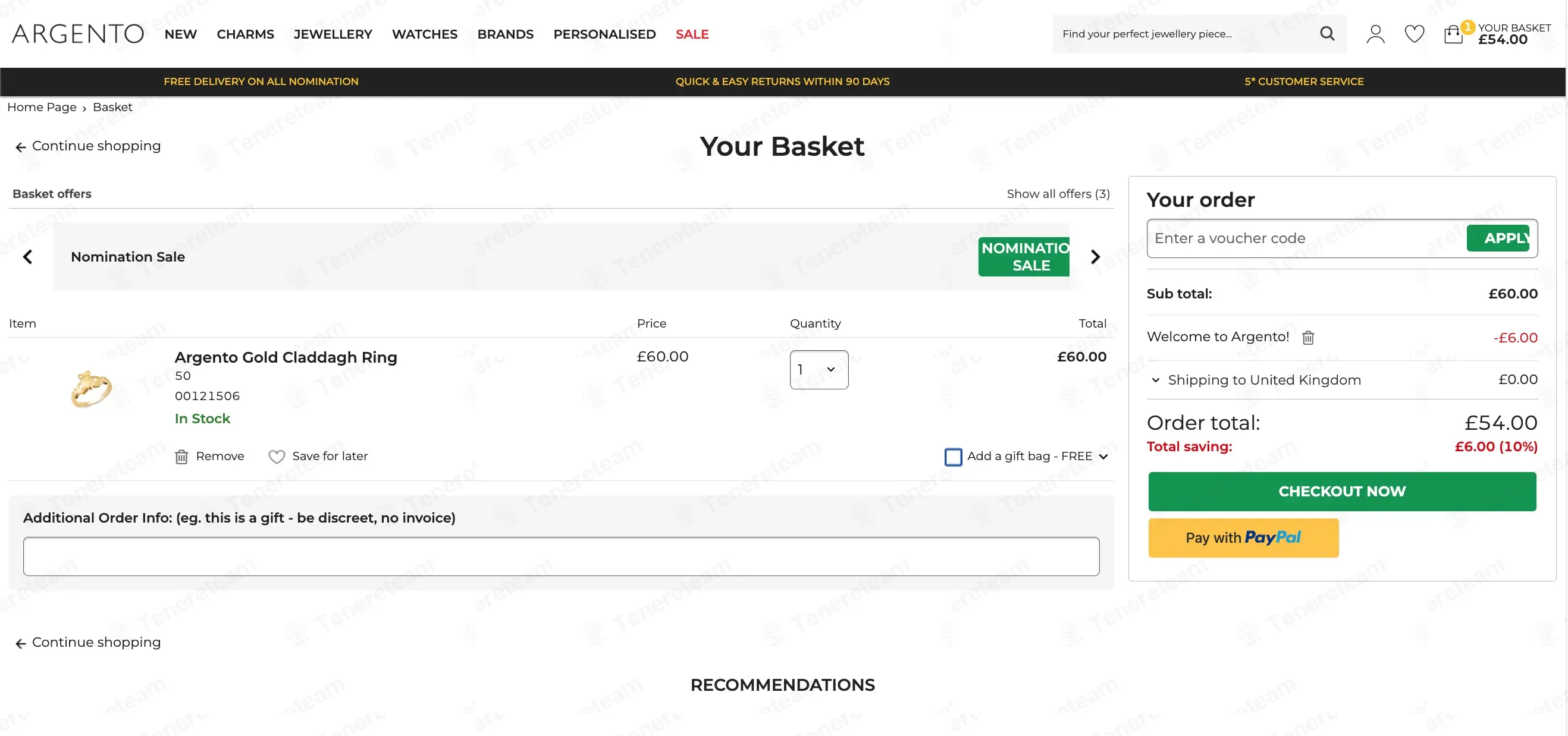
Task: Open the quantity dropdown
Action: point(819,369)
